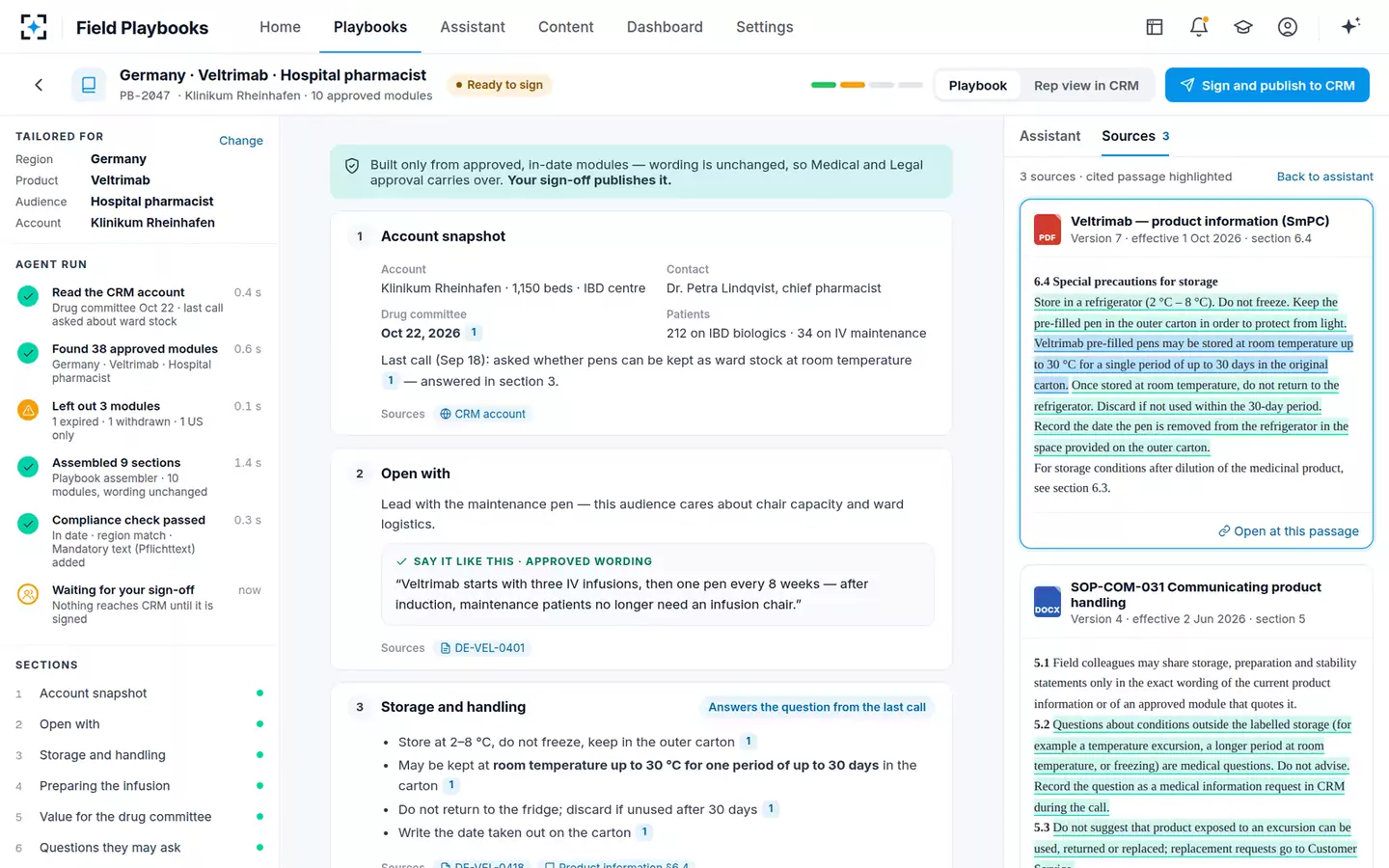Screen dimensions: 1389x868
Task: Click the PDF icon for Veltrimab SmPC
Action: coord(1048,230)
